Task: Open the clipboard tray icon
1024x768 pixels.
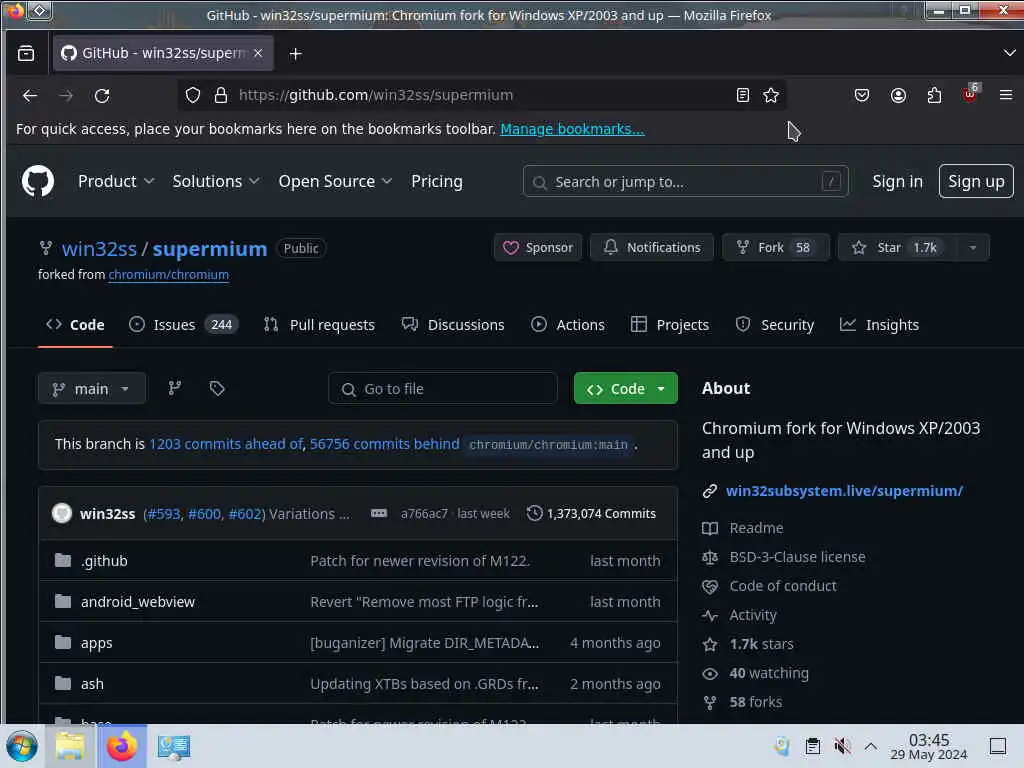Action: (812, 746)
